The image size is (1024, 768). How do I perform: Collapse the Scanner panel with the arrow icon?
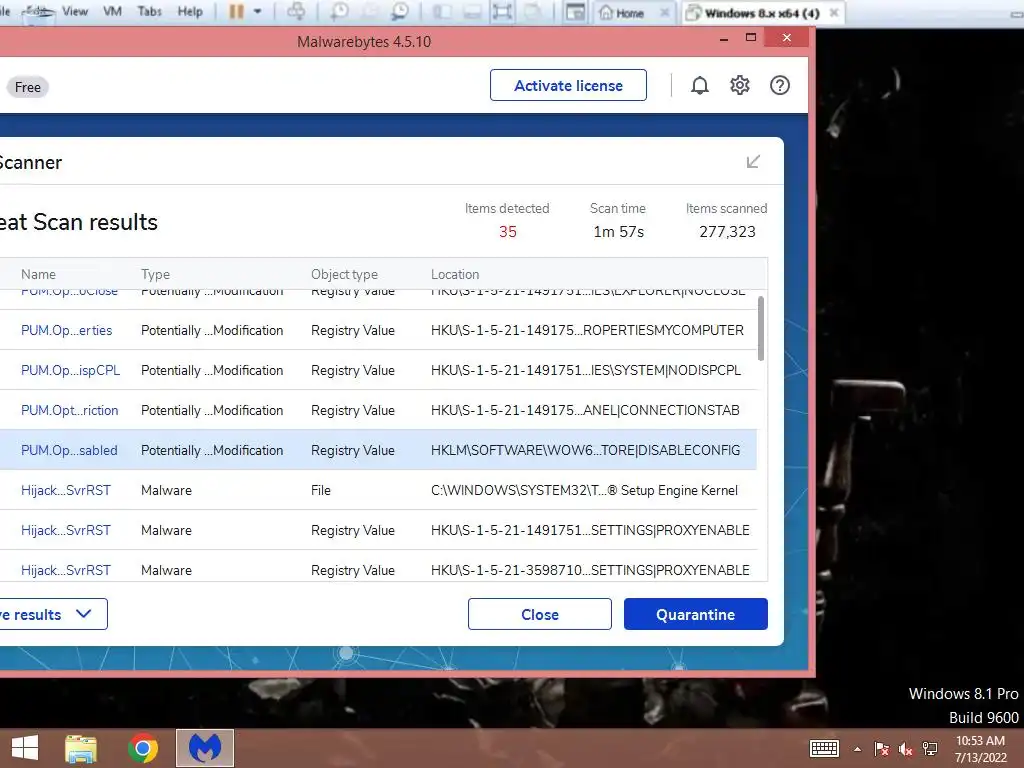(753, 161)
